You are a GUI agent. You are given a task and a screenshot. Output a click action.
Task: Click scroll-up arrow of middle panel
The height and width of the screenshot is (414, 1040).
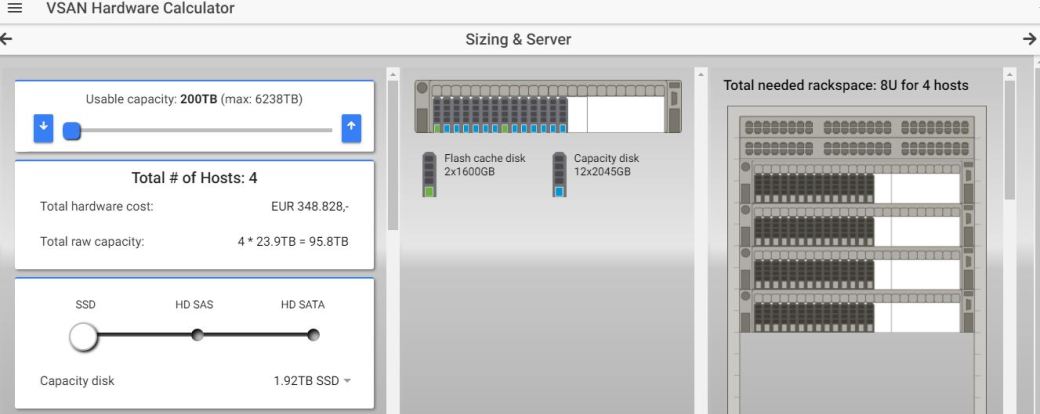click(x=701, y=74)
